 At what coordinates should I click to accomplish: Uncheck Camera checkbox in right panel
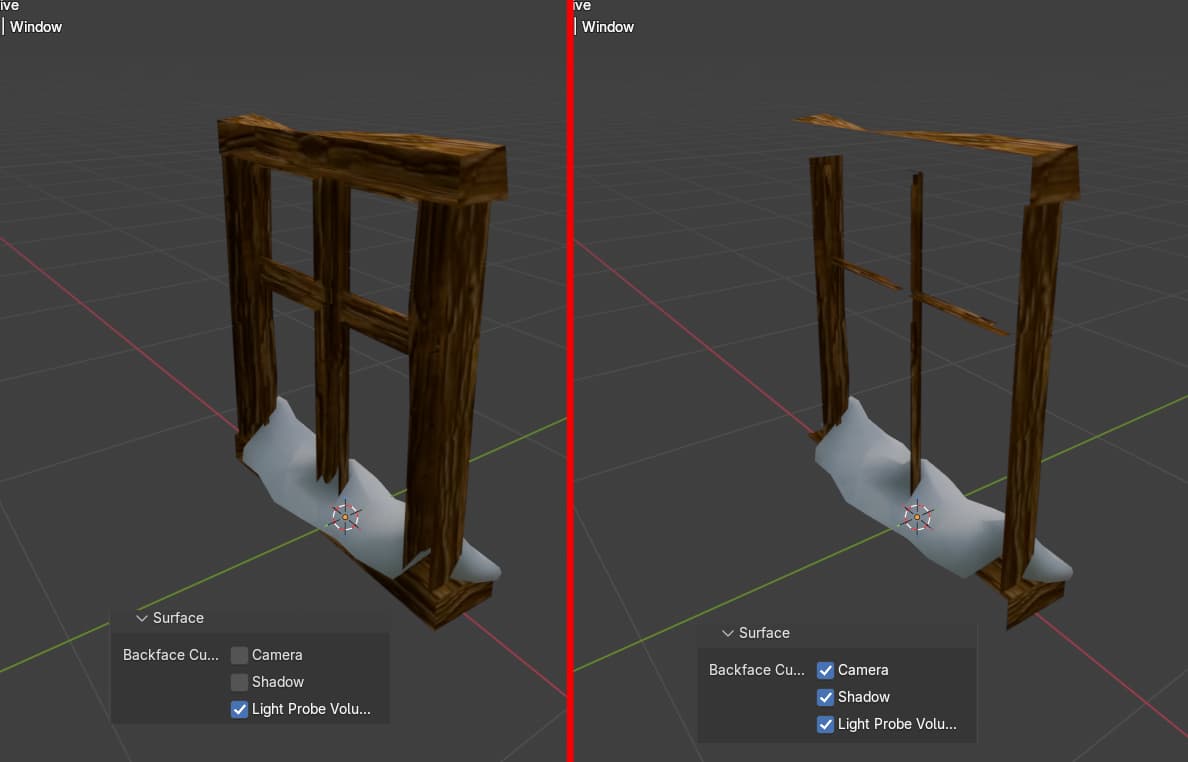coord(826,670)
